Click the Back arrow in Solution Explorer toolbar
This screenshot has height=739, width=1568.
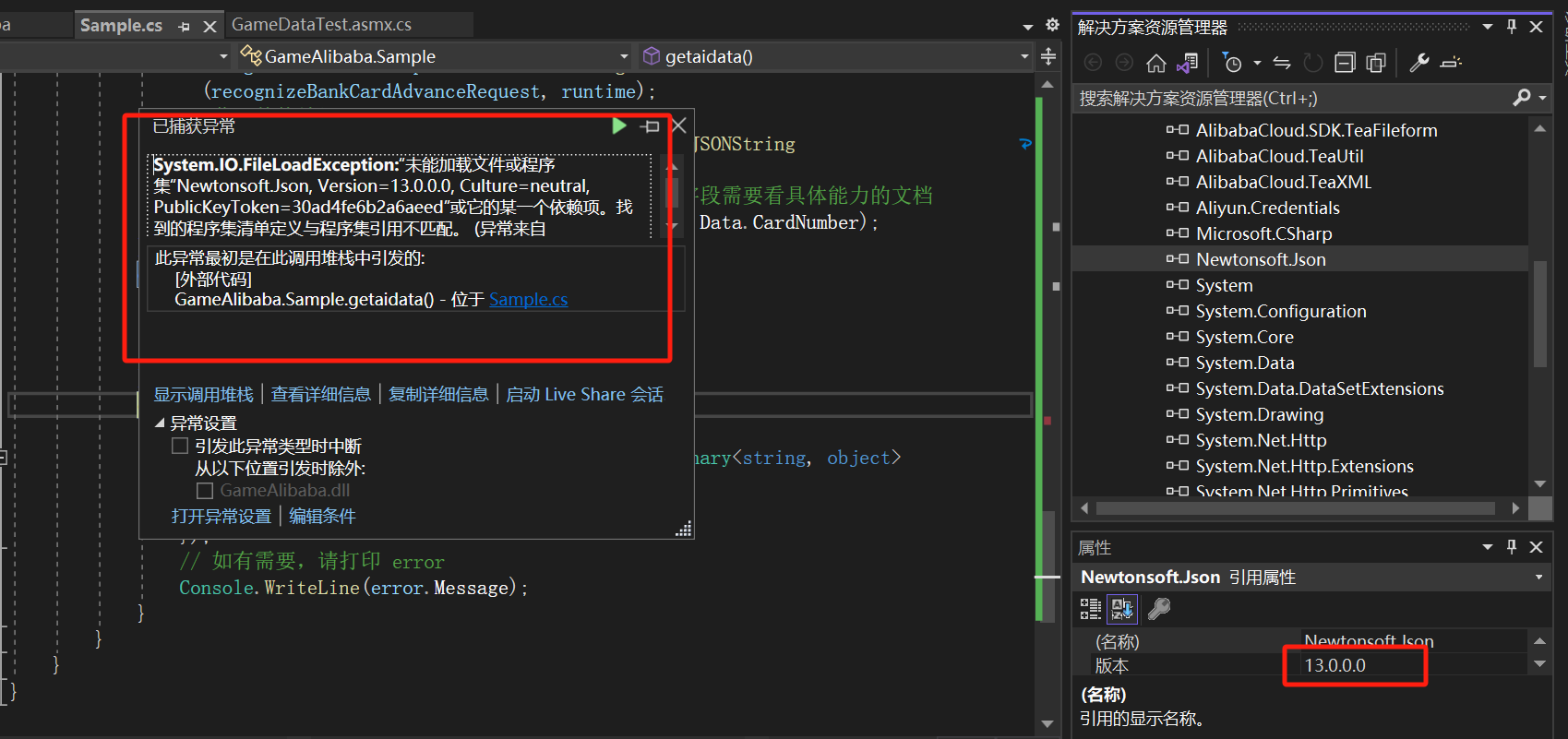click(1093, 63)
